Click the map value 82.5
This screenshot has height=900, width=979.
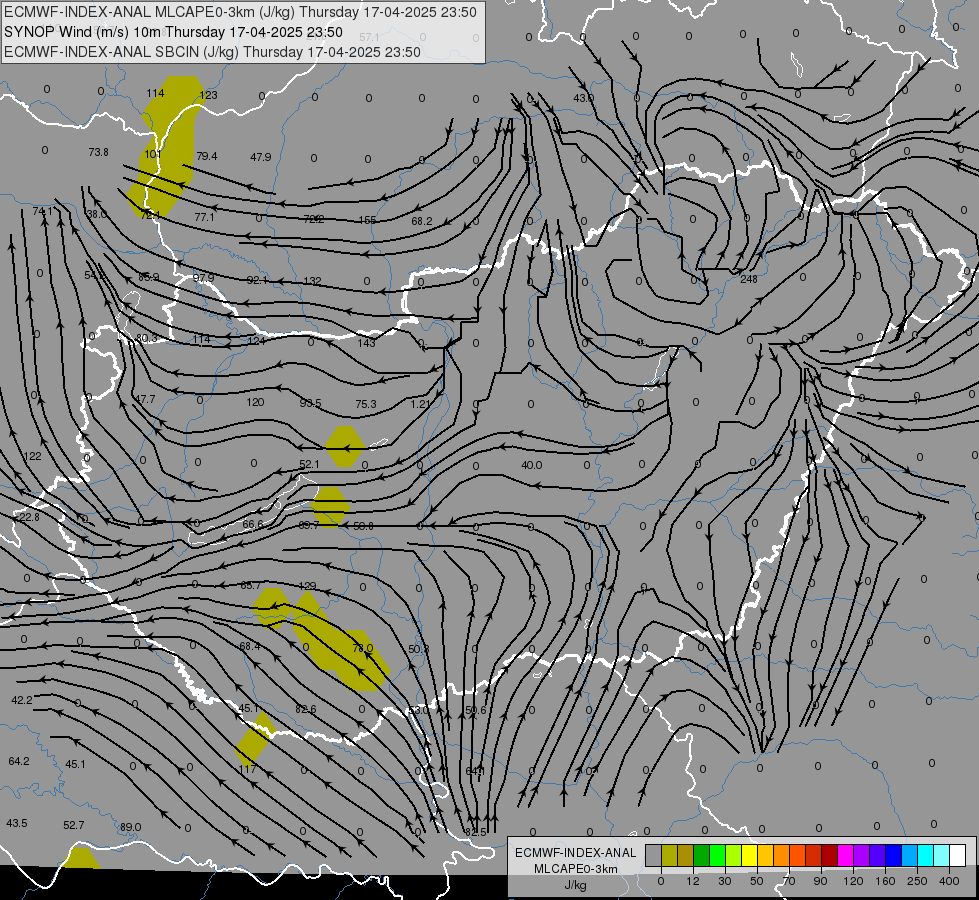pyautogui.click(x=475, y=832)
